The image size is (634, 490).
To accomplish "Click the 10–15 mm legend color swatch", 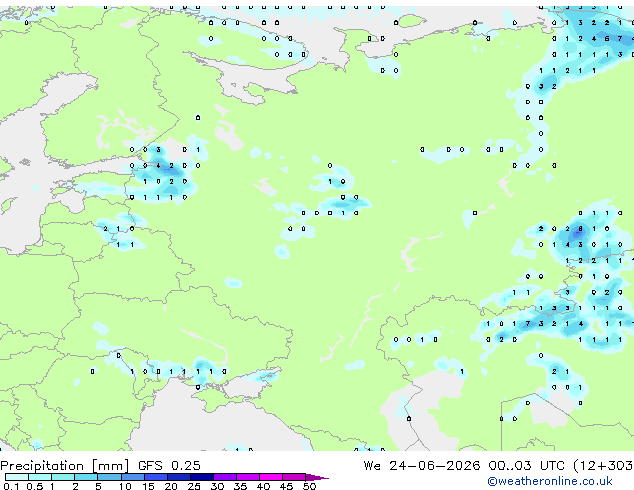I will pos(132,477).
